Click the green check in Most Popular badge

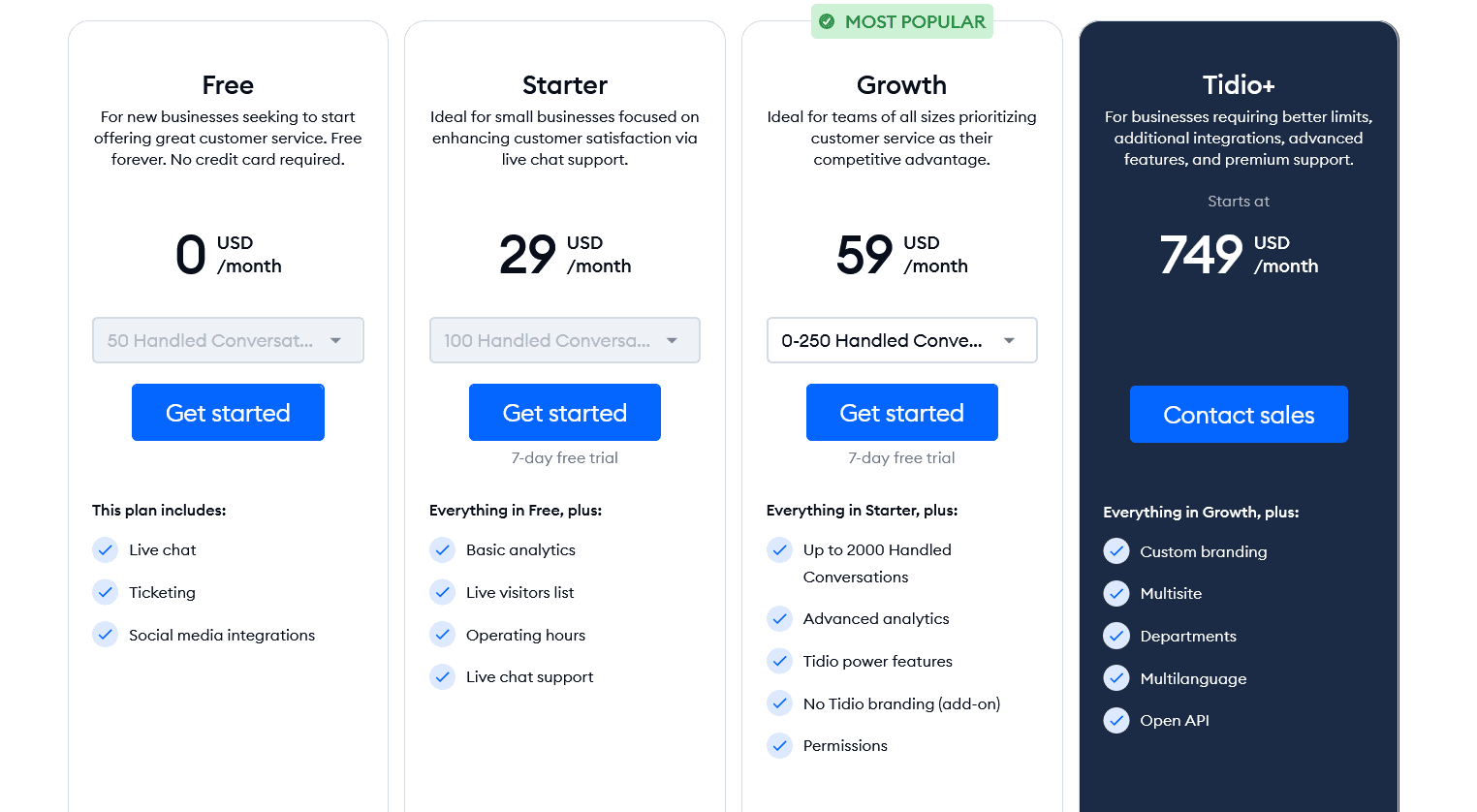827,21
